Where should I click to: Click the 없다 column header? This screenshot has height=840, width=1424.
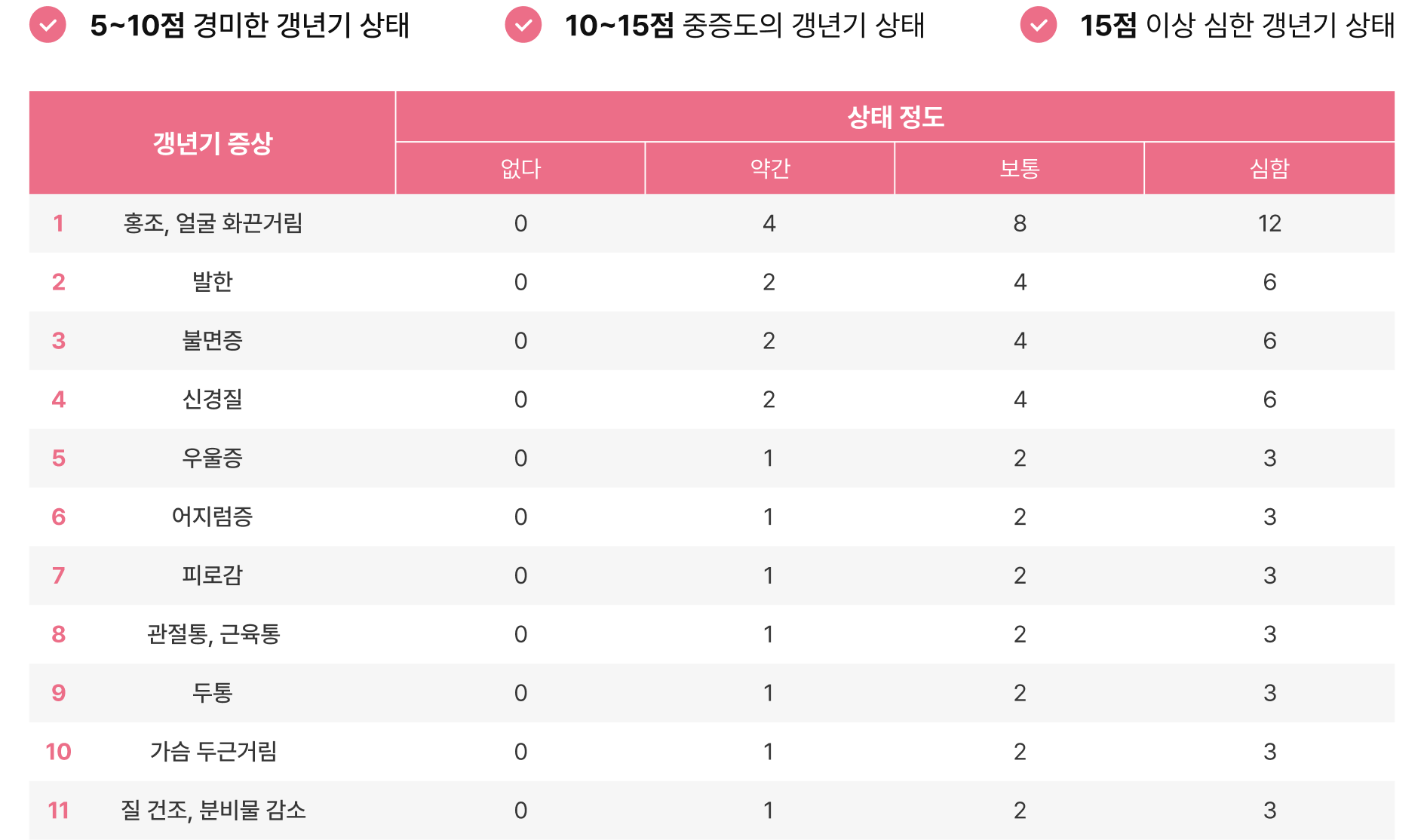click(x=520, y=168)
